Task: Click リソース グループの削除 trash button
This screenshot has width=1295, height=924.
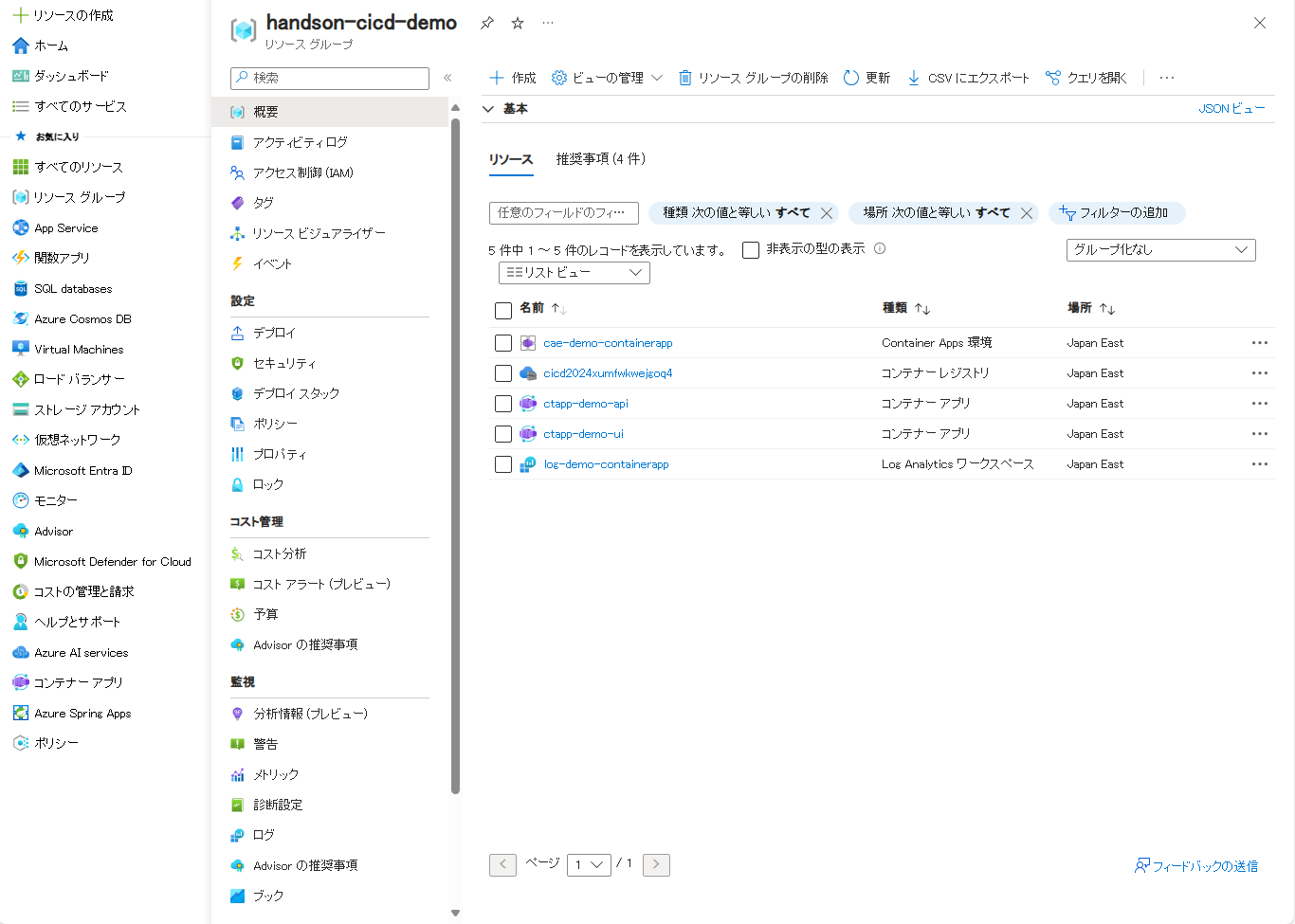Action: 753,78
